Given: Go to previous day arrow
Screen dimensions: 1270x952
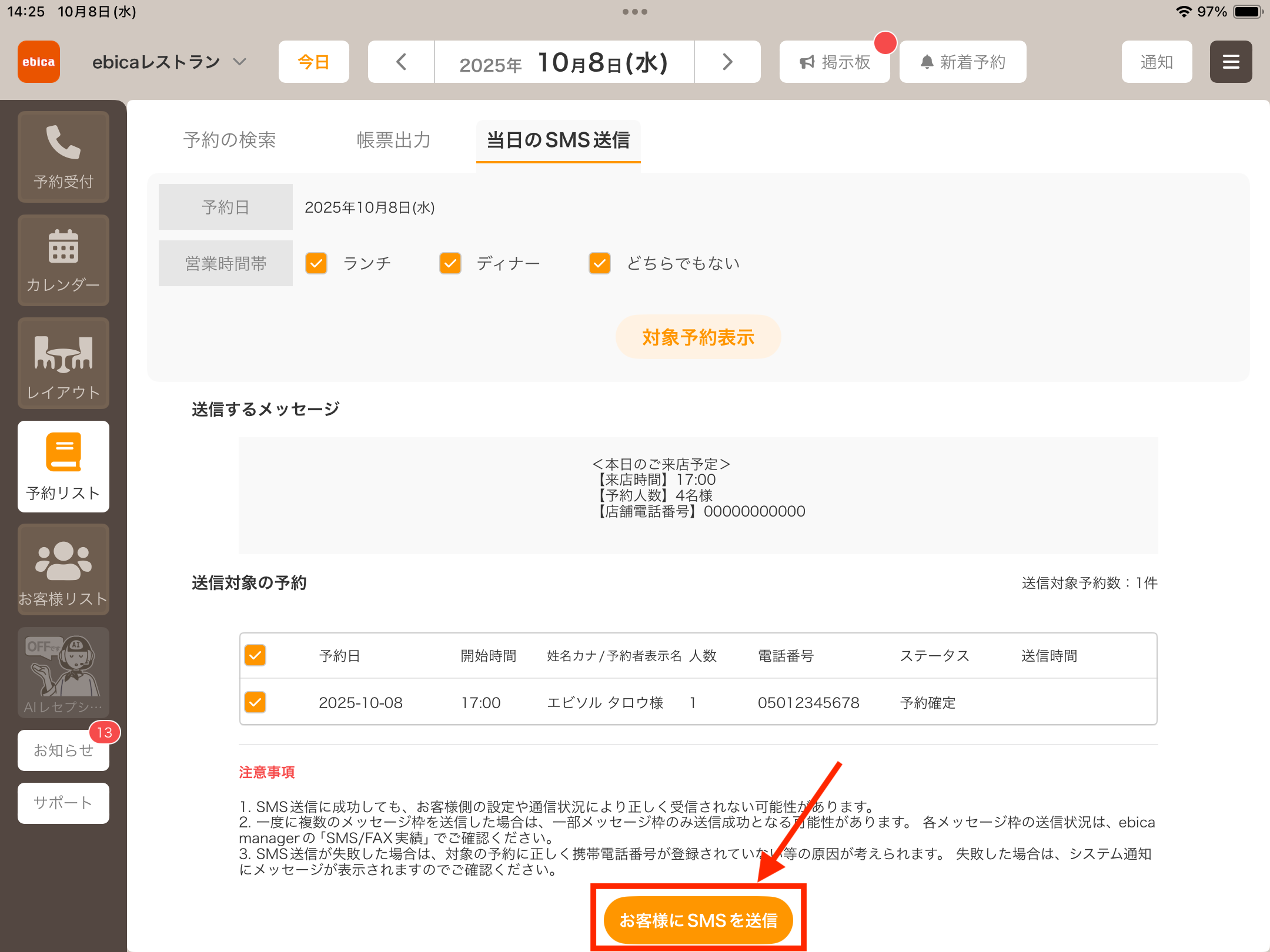Looking at the screenshot, I should (402, 62).
